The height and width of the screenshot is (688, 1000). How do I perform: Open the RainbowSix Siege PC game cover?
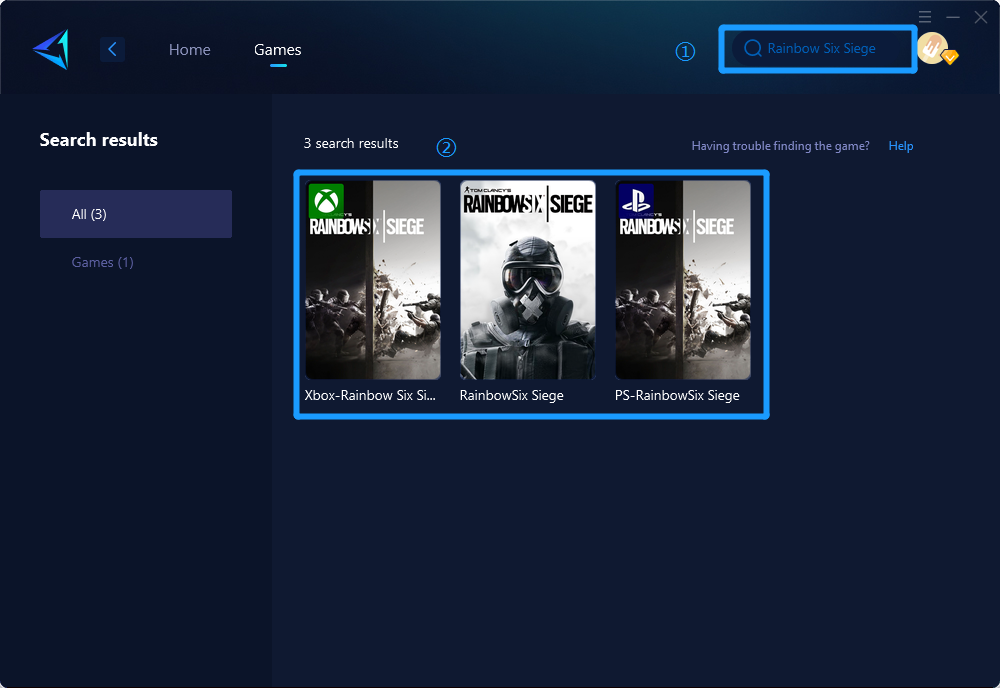click(x=528, y=280)
